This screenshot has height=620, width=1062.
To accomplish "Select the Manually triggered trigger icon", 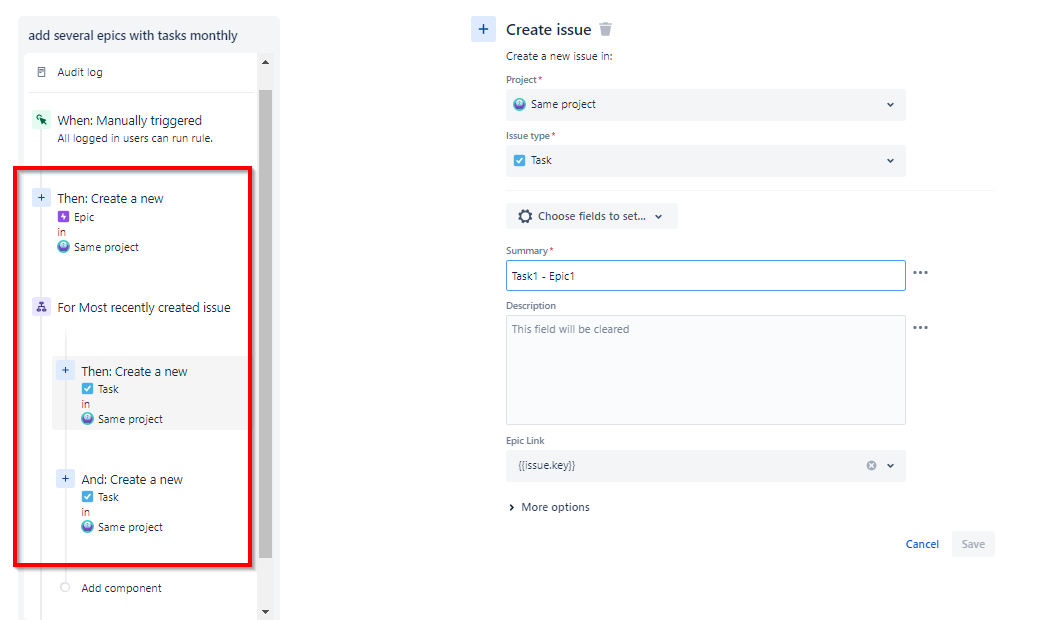I will tap(41, 120).
